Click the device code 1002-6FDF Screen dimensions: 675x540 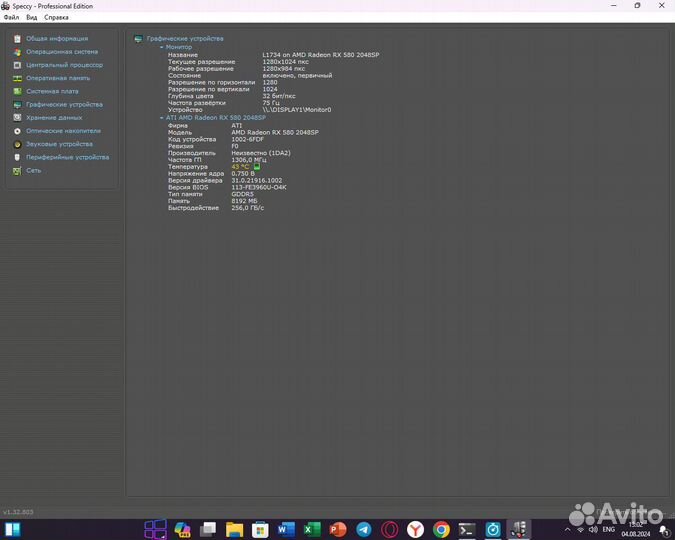247,139
